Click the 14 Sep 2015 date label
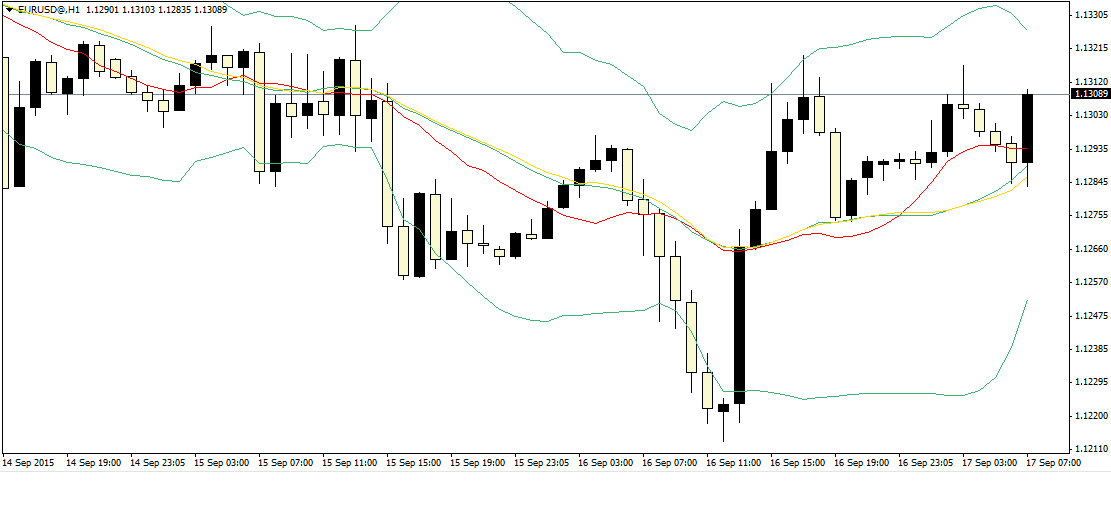Viewport: 1111px width, 530px height. point(28,464)
